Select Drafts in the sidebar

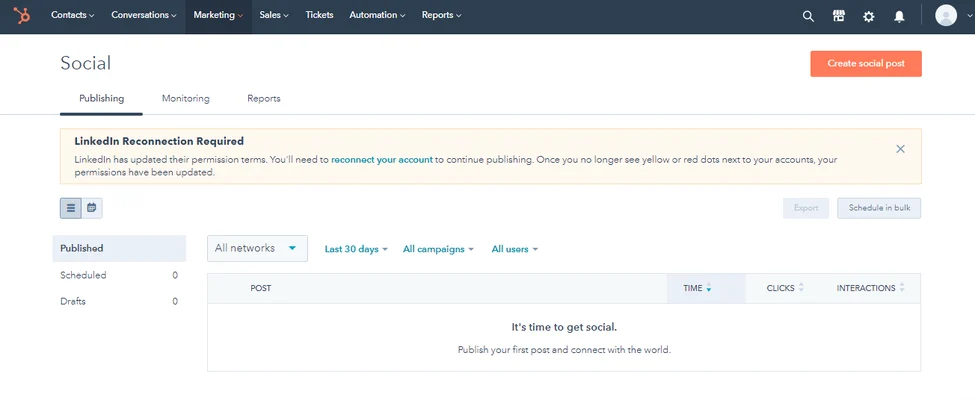coord(119,301)
